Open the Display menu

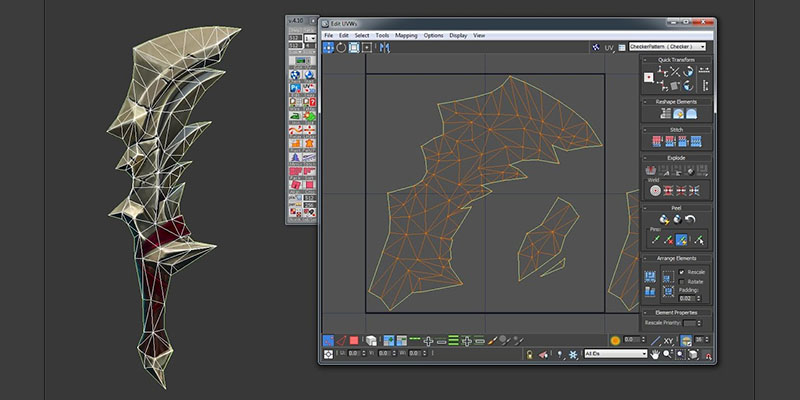[x=458, y=36]
